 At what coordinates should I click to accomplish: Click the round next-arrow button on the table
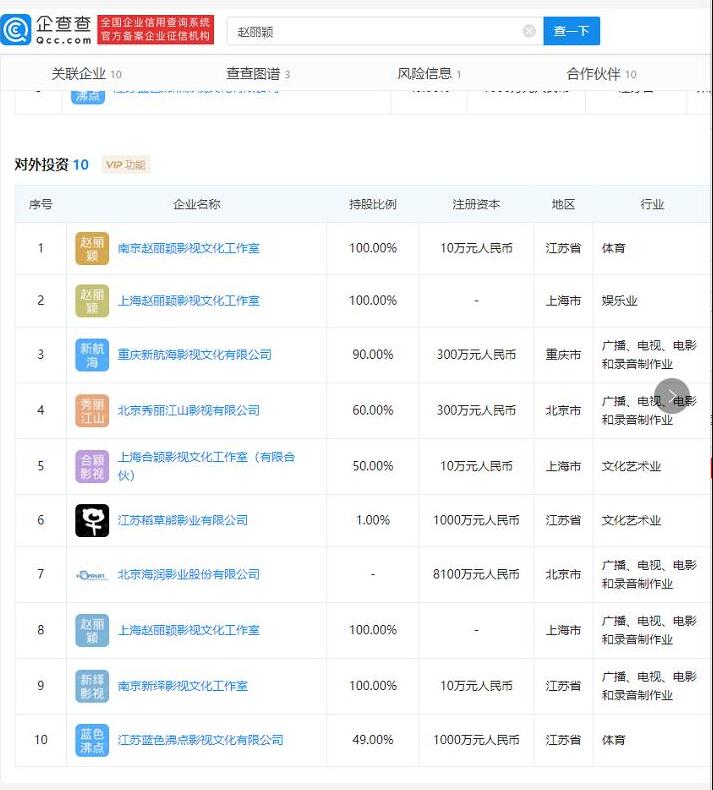point(672,396)
